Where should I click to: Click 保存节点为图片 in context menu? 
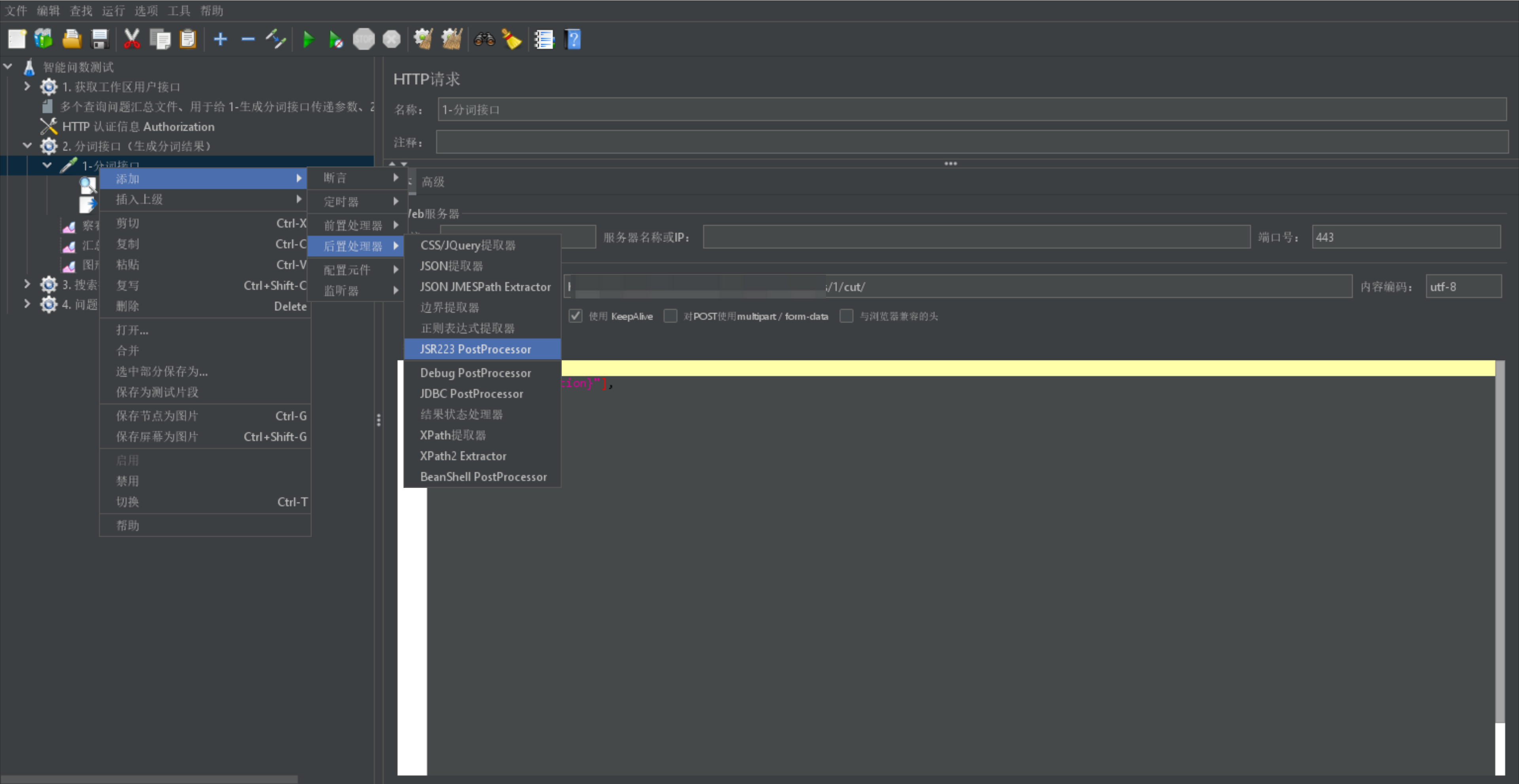click(205, 416)
